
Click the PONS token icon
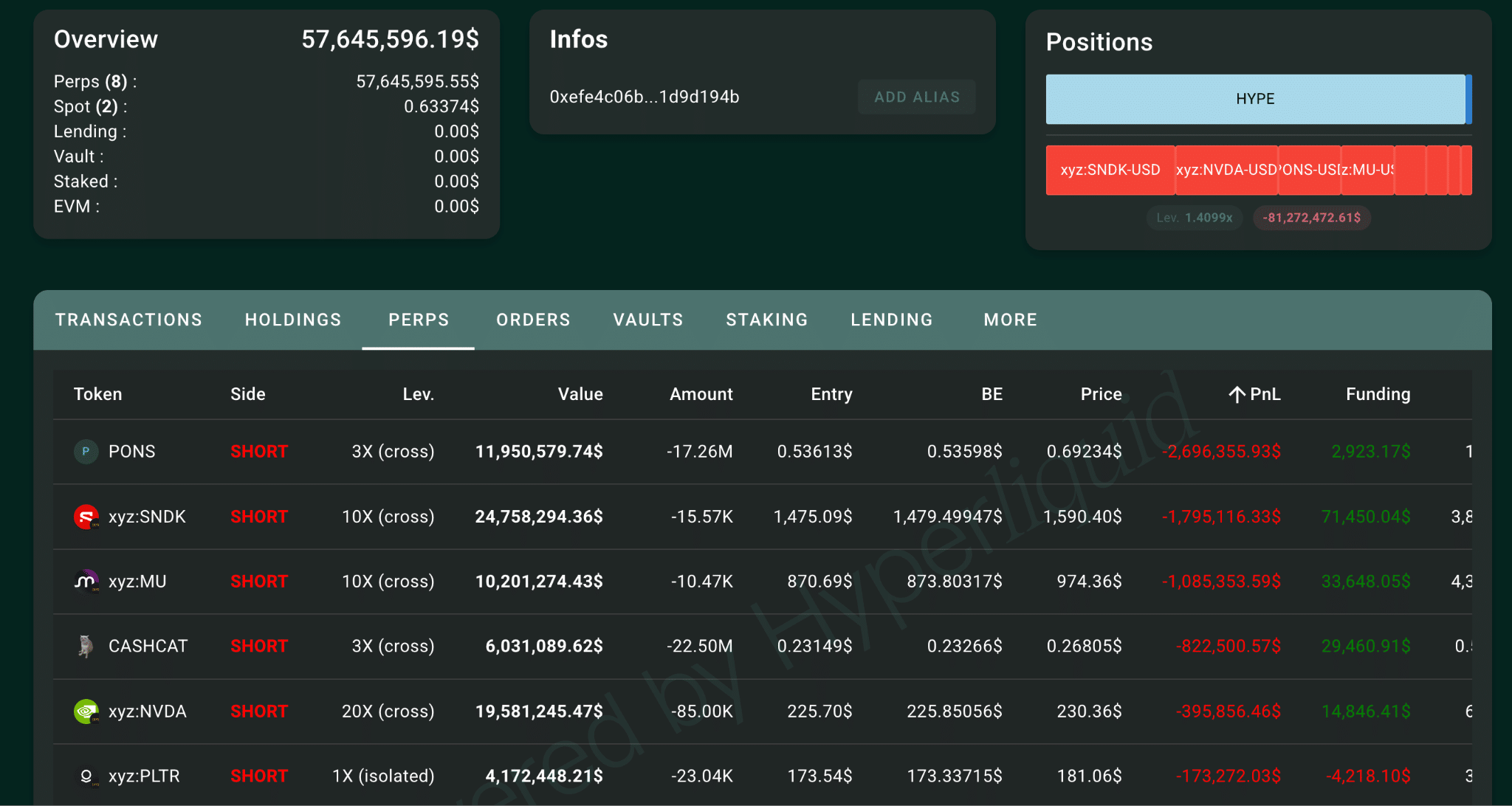click(x=86, y=451)
